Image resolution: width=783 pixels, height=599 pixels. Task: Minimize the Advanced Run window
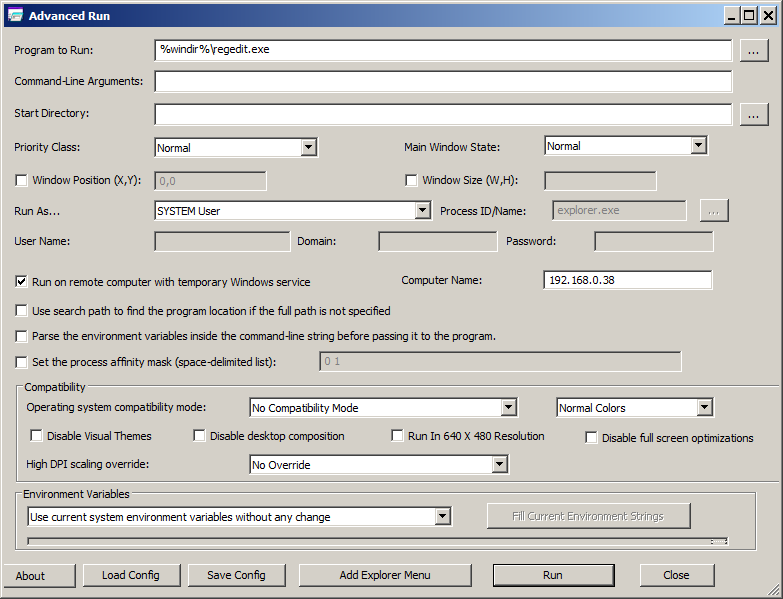[x=732, y=16]
